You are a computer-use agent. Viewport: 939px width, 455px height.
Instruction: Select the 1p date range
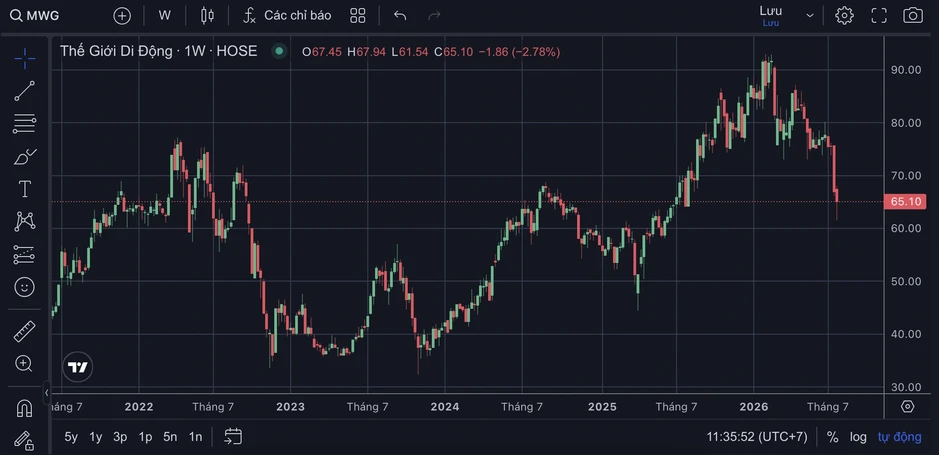click(x=146, y=437)
